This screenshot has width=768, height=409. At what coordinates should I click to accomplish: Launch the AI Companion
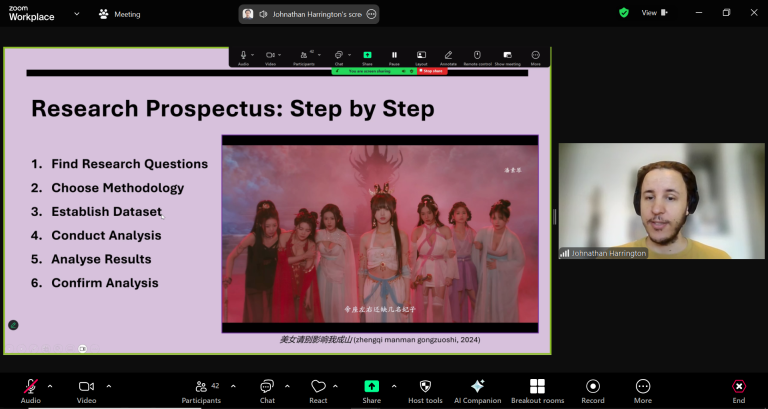coord(478,392)
